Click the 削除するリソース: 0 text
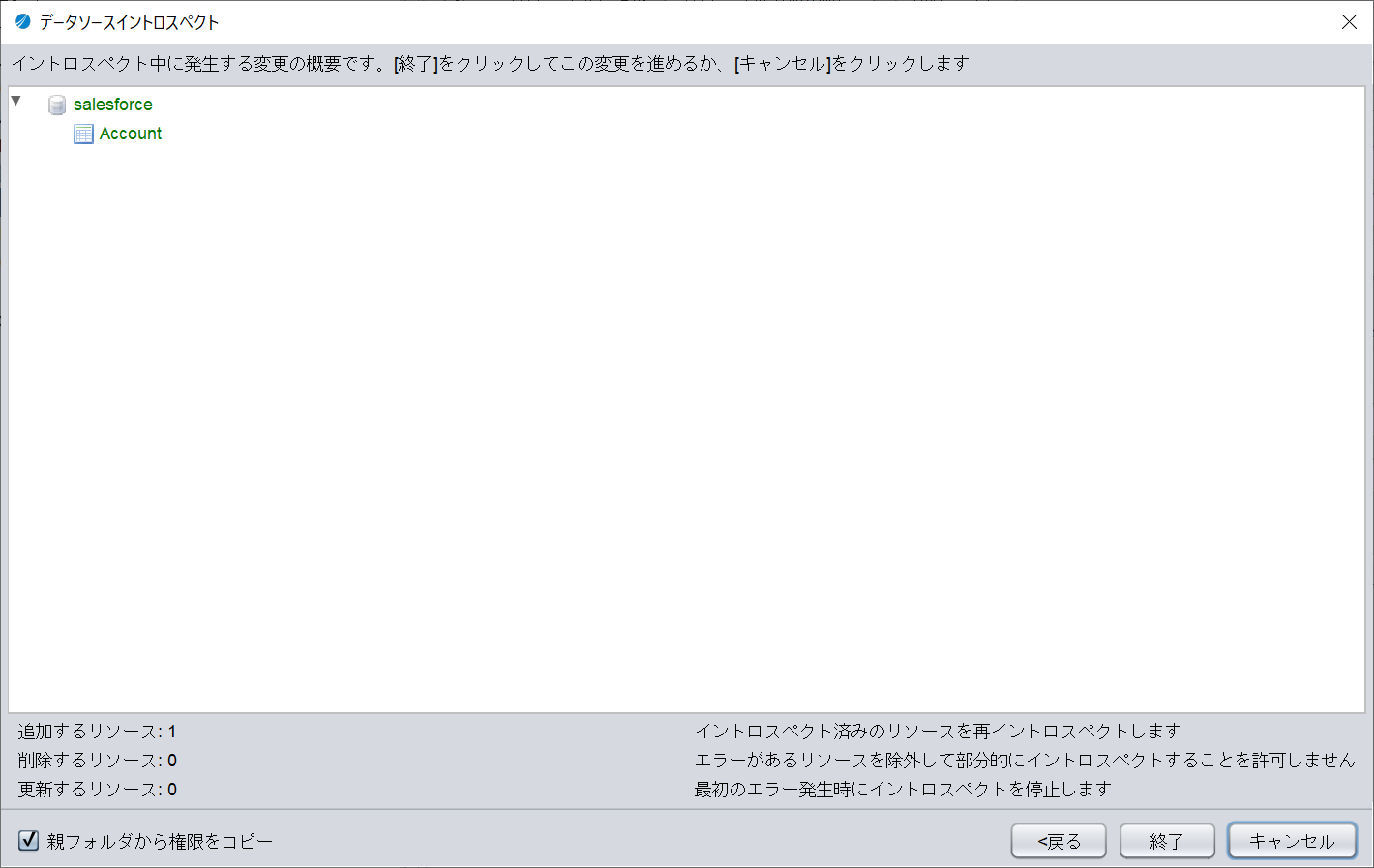The width and height of the screenshot is (1374, 868). tap(97, 761)
